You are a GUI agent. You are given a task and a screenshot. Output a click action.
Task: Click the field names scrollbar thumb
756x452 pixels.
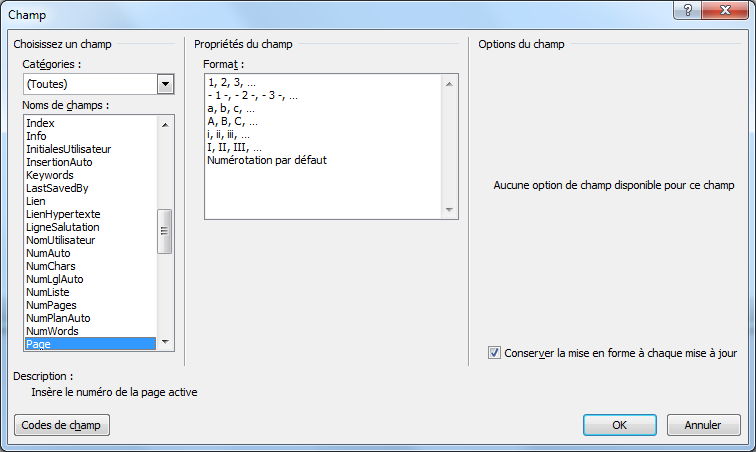tap(164, 231)
